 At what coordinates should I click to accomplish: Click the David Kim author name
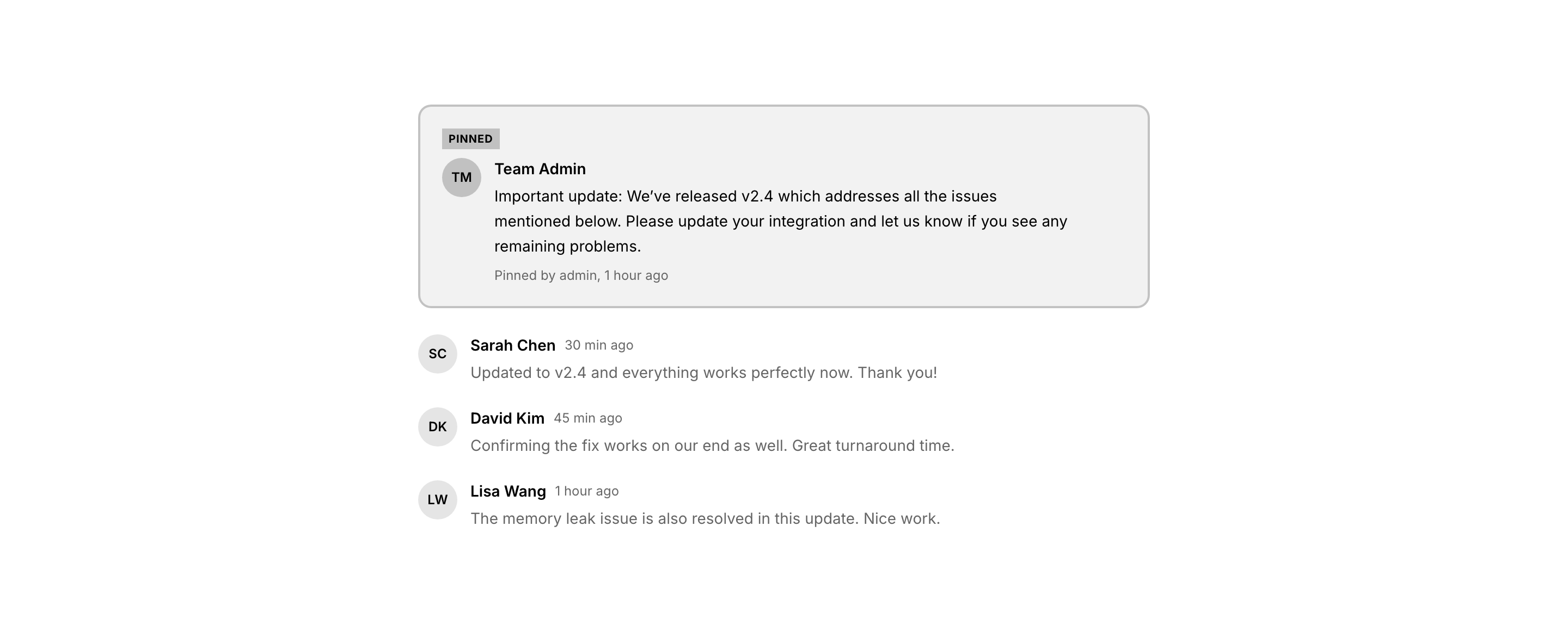pyautogui.click(x=507, y=419)
